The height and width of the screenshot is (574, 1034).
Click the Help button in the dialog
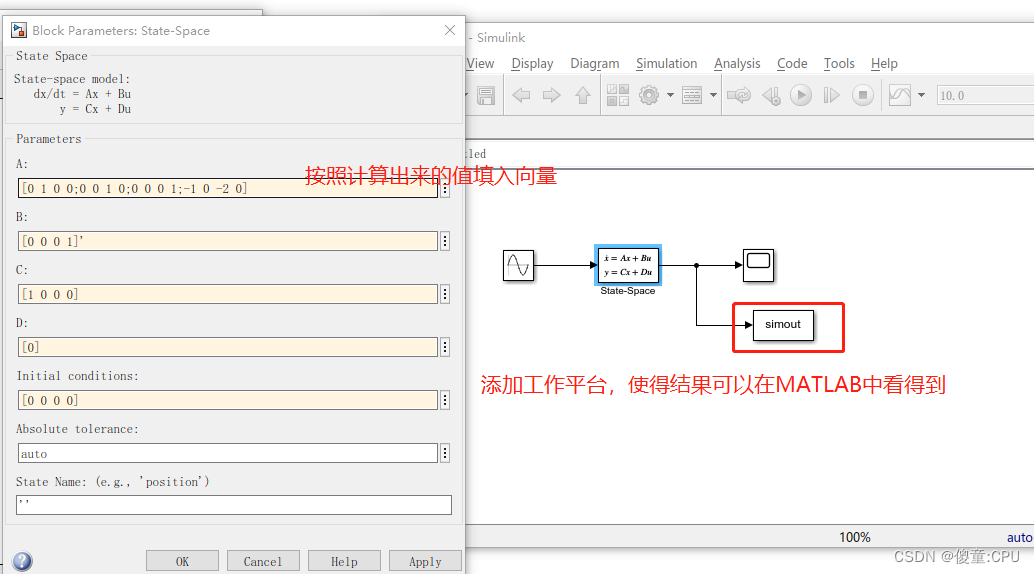(x=344, y=561)
